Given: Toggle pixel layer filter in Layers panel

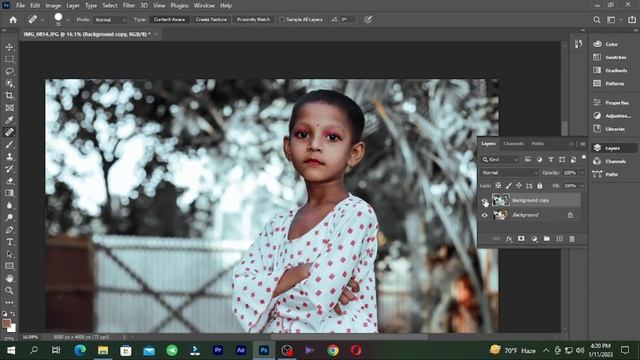Looking at the screenshot, I should (528, 160).
